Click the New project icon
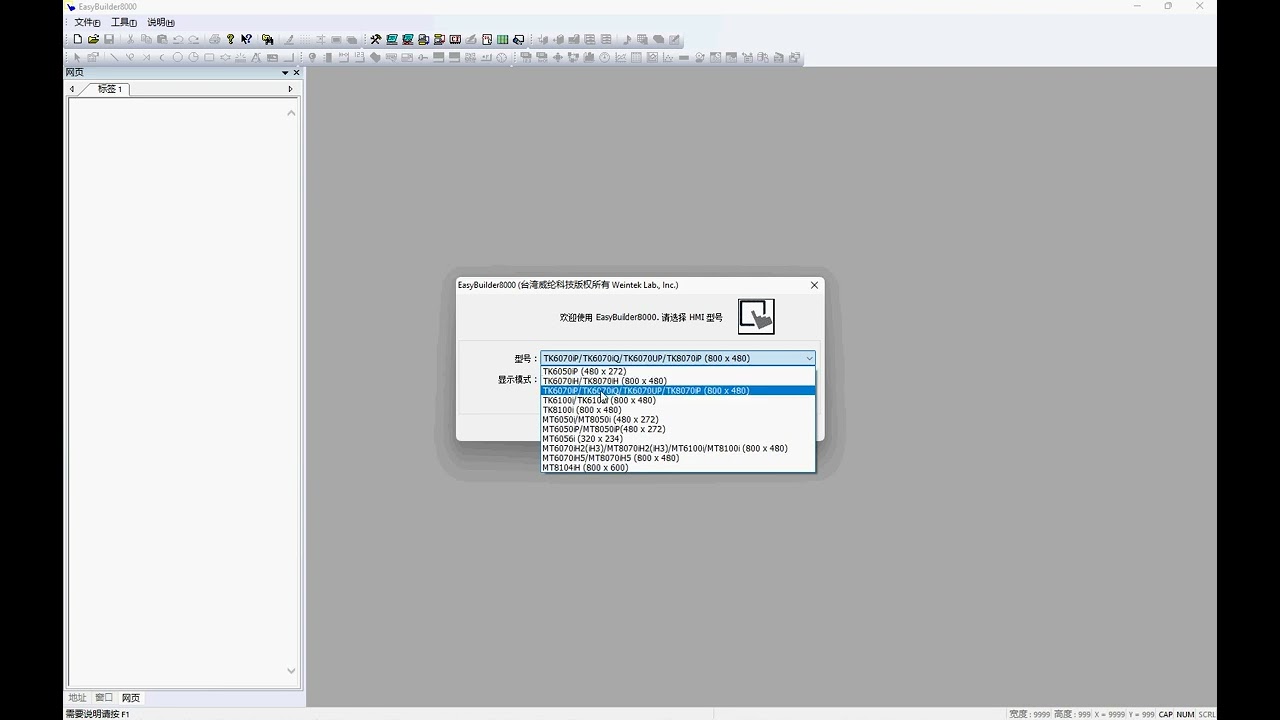The width and height of the screenshot is (1280, 720). 78,39
